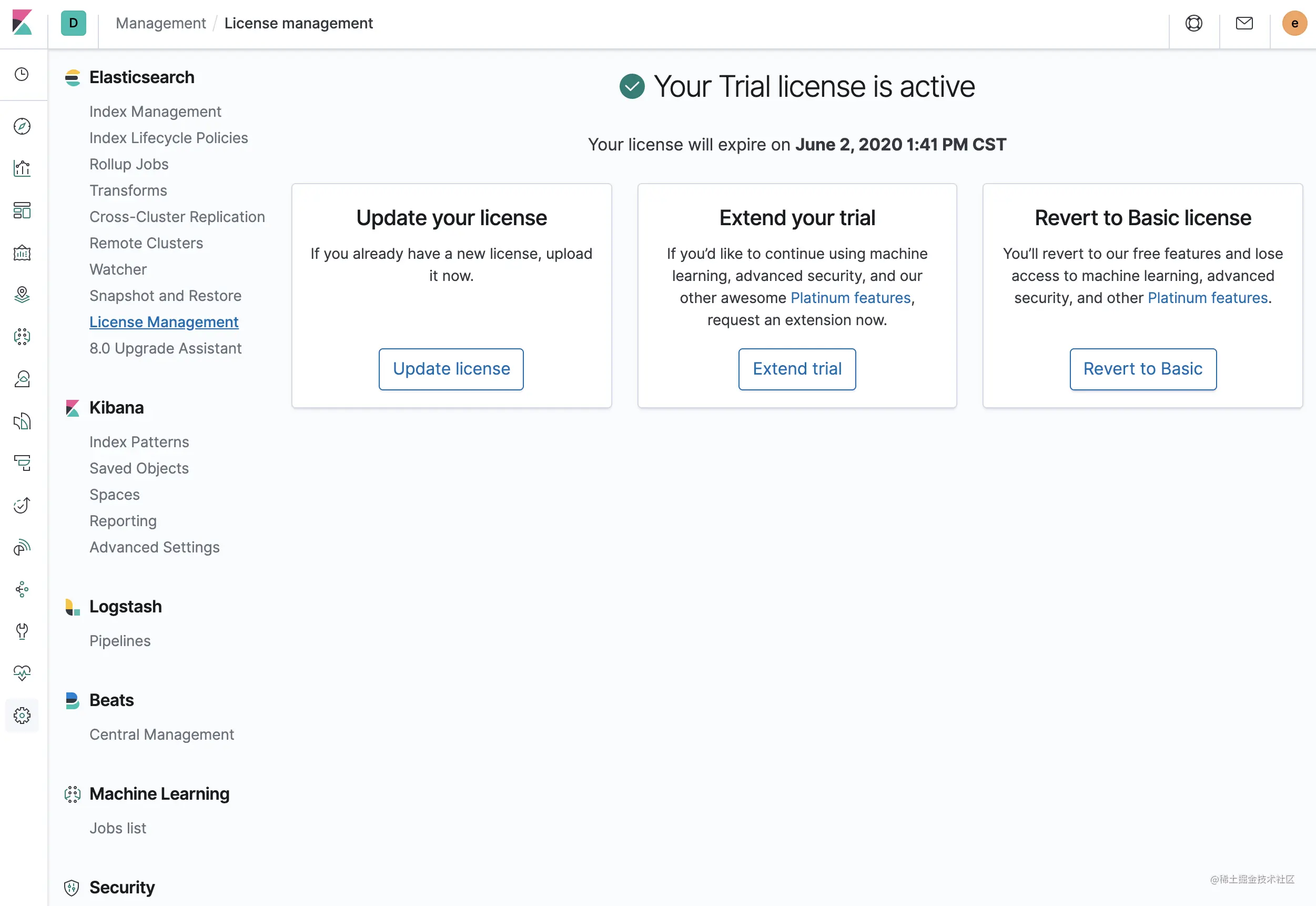Open the user avatar menu
The image size is (1316, 906).
tap(1294, 23)
